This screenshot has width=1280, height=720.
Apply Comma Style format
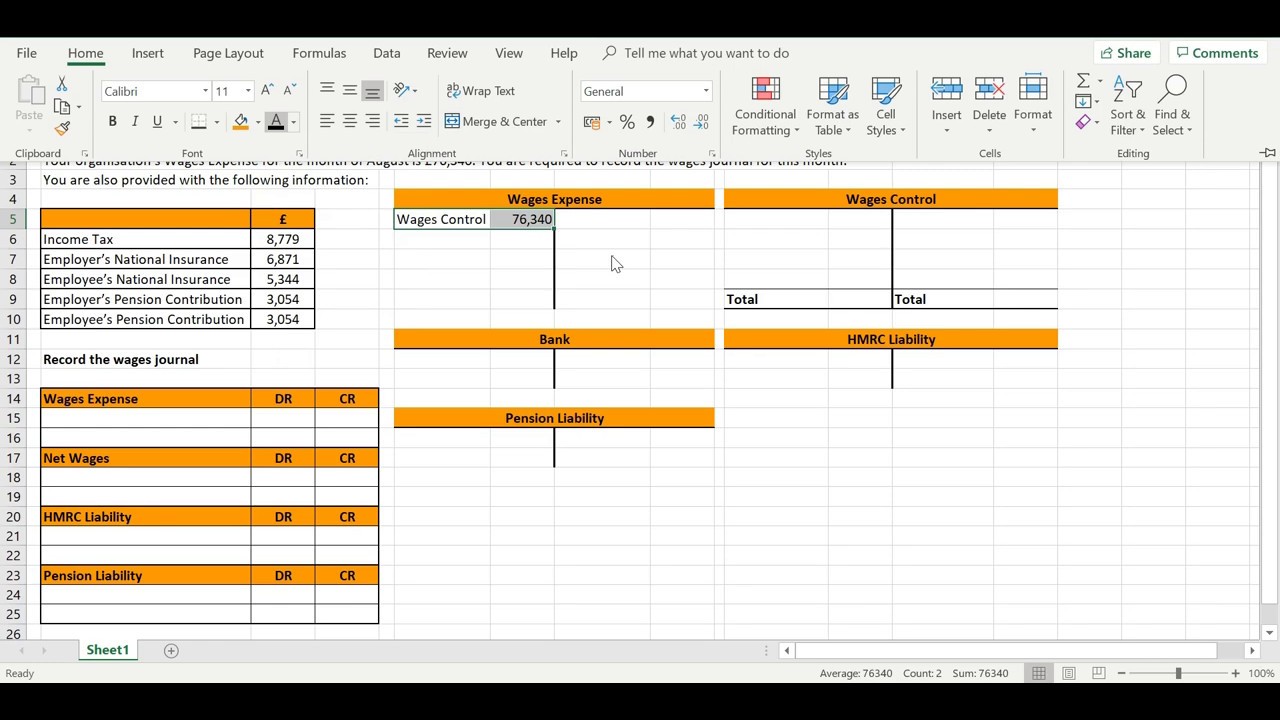[650, 122]
